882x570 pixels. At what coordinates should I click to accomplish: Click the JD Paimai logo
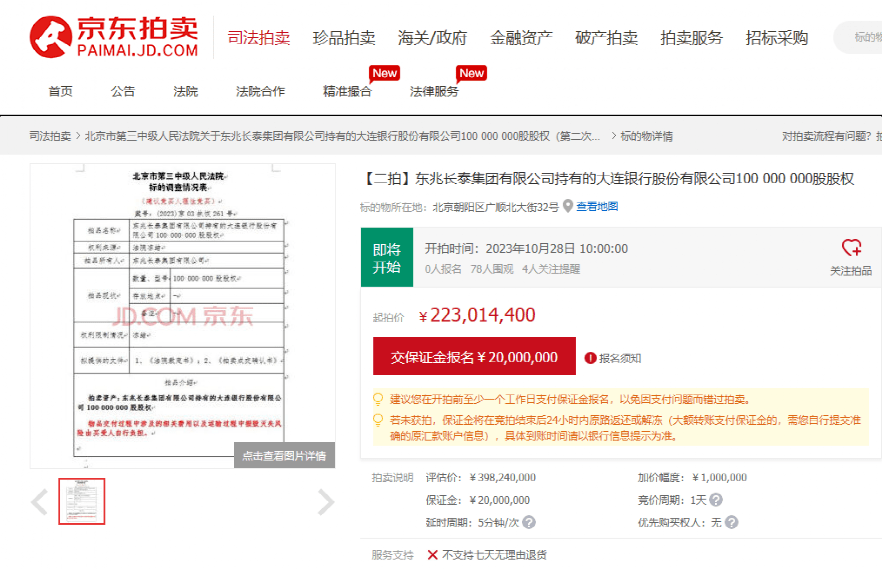pos(114,37)
